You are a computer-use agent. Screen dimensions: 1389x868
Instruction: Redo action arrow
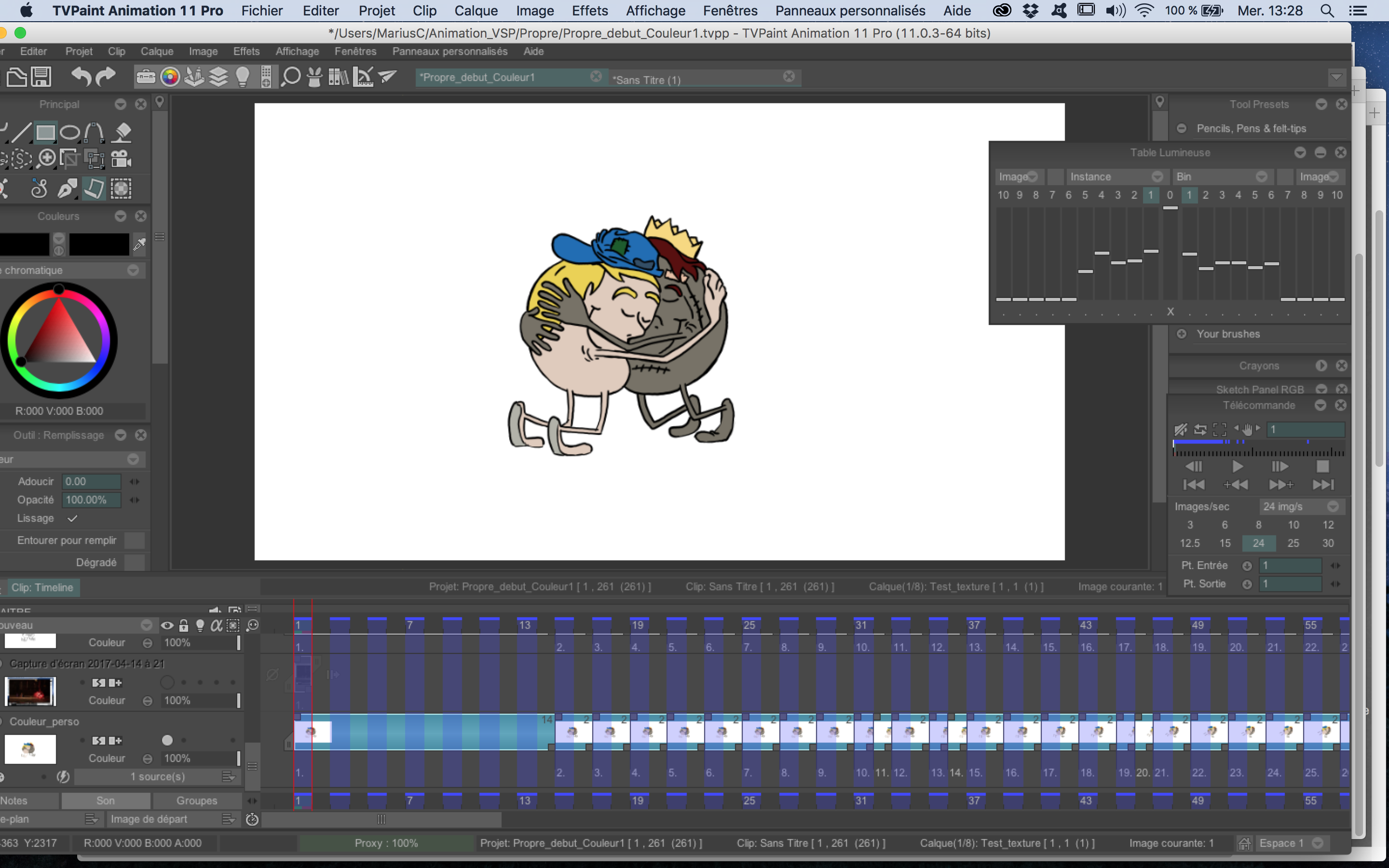[106, 76]
